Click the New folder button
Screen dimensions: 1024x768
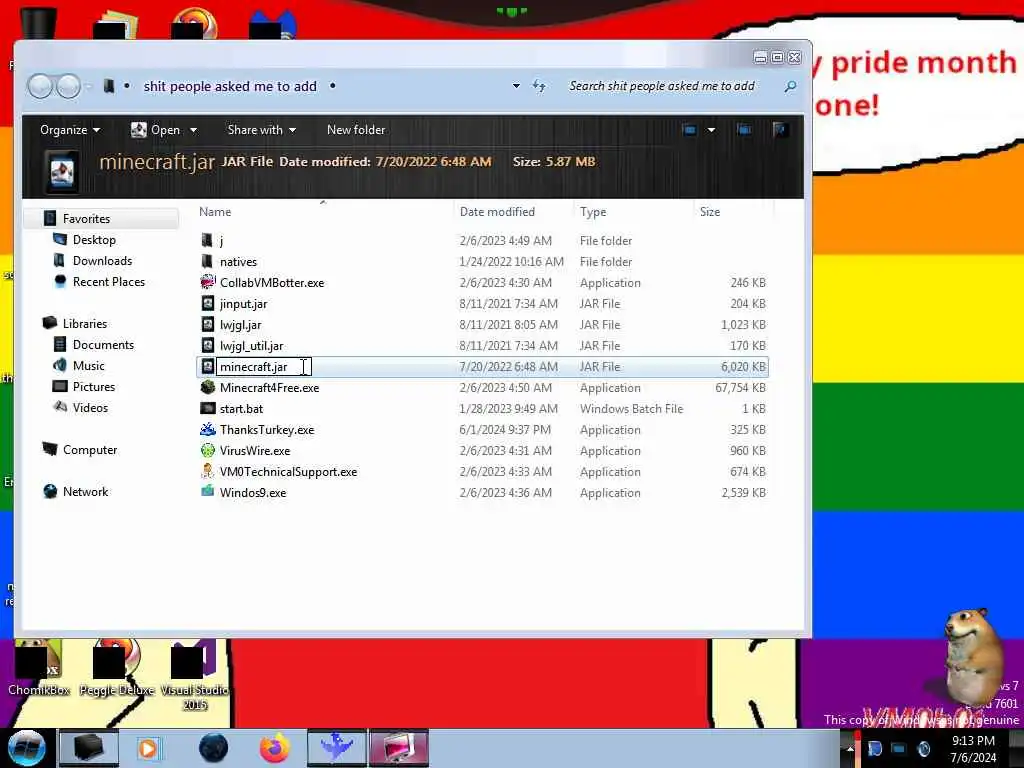coord(356,130)
